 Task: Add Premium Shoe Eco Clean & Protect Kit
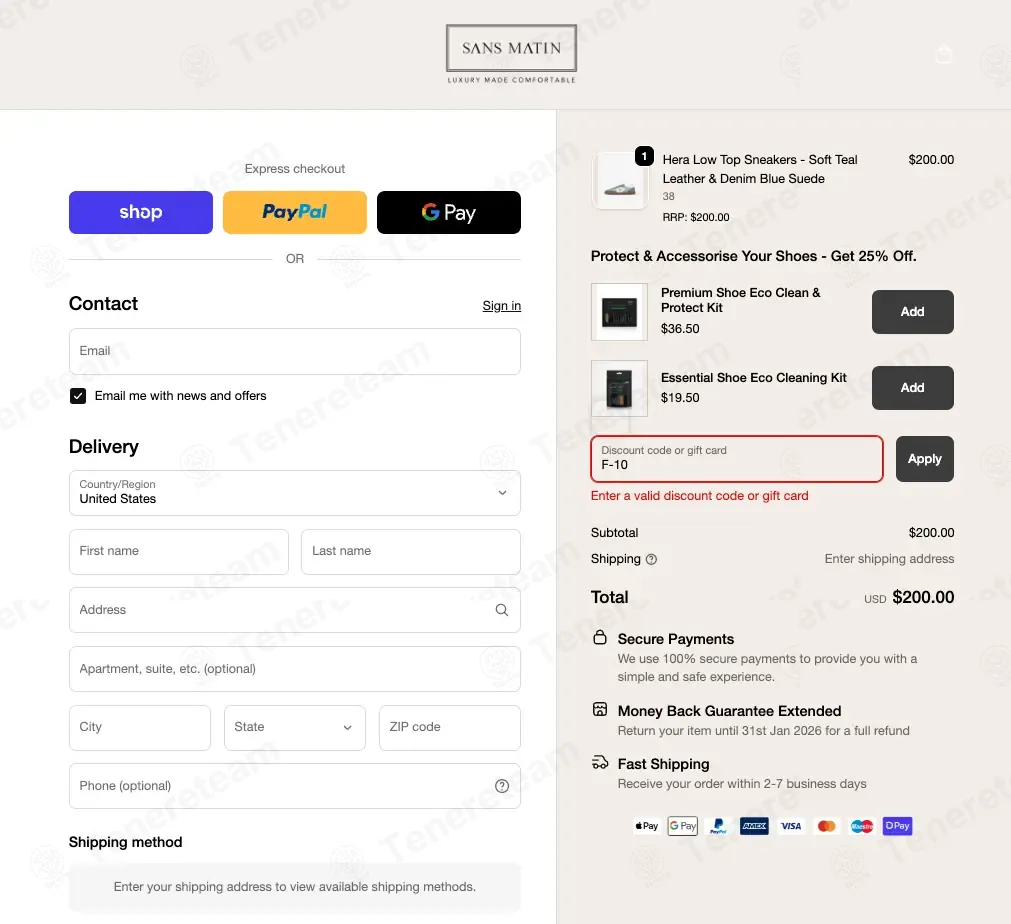click(912, 311)
